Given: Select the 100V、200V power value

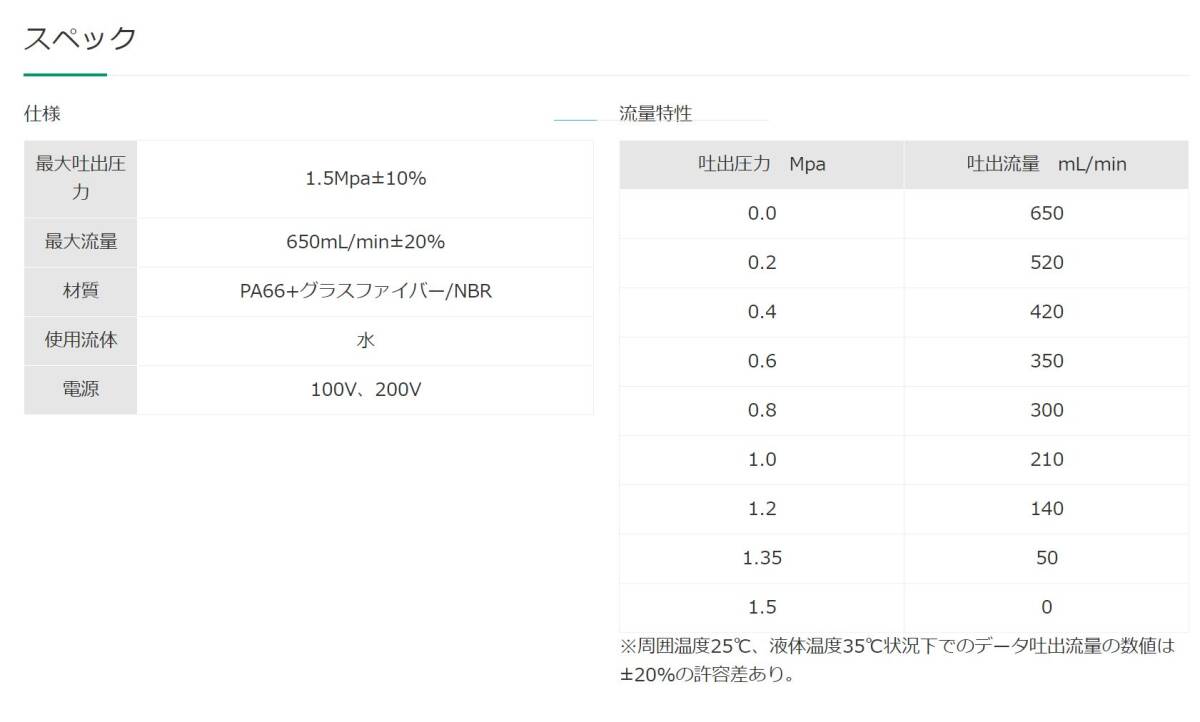Looking at the screenshot, I should coord(365,390).
